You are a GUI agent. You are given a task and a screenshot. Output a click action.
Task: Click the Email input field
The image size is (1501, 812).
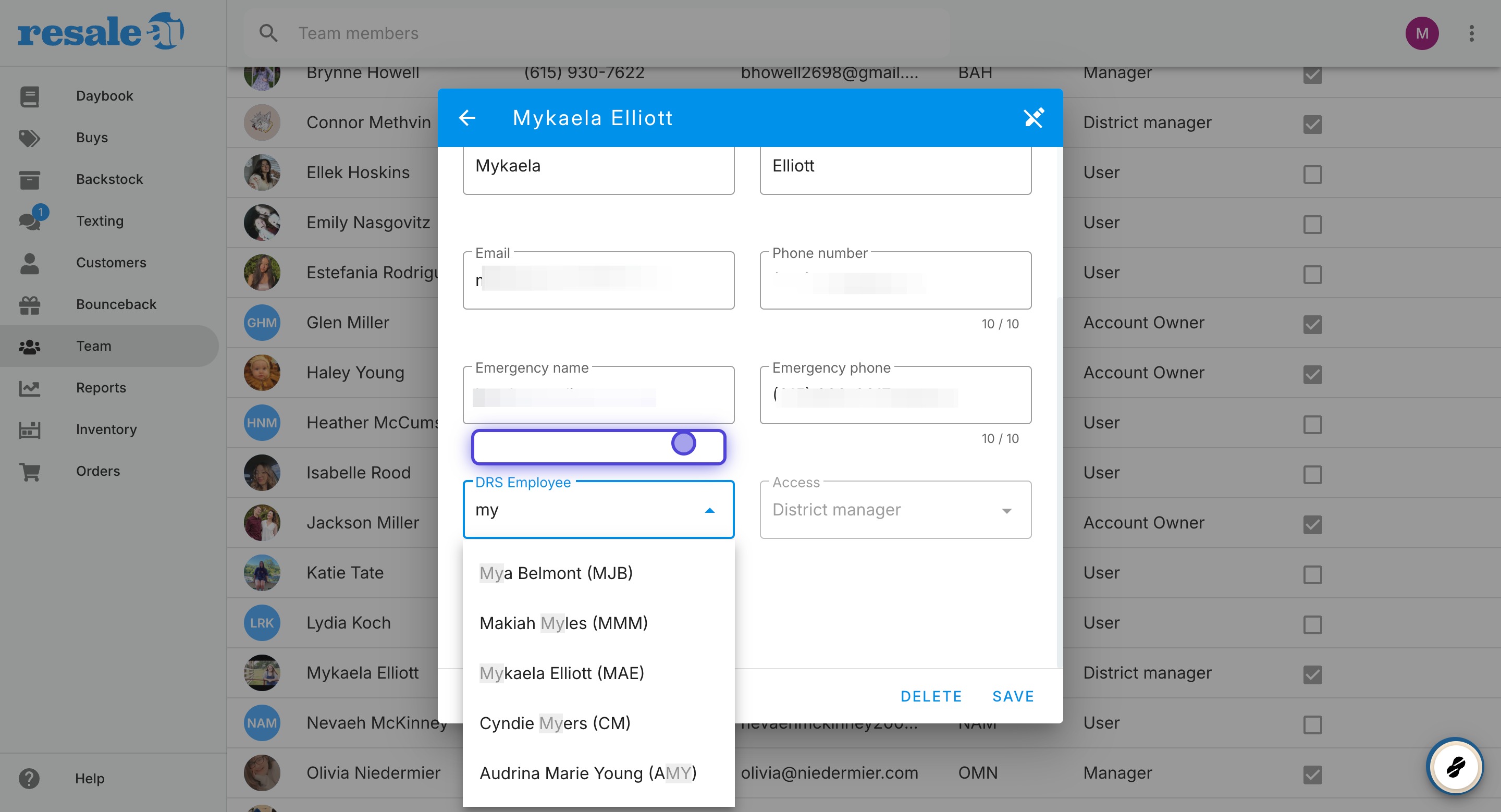click(598, 281)
